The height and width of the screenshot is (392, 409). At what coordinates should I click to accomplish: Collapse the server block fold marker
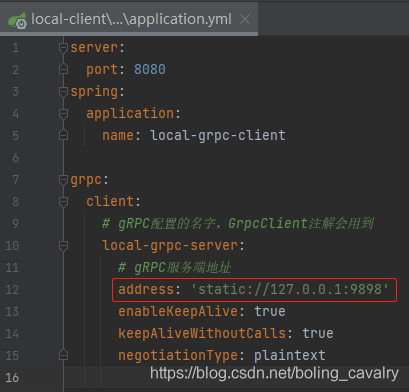(x=63, y=48)
